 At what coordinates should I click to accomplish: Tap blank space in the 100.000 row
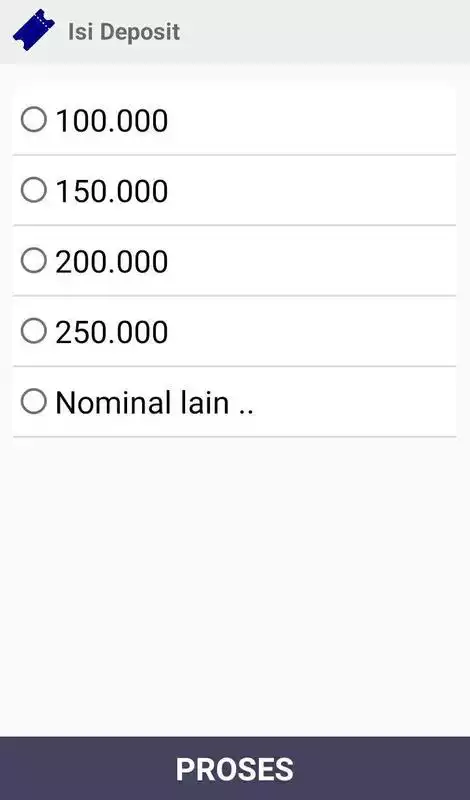[x=311, y=120]
